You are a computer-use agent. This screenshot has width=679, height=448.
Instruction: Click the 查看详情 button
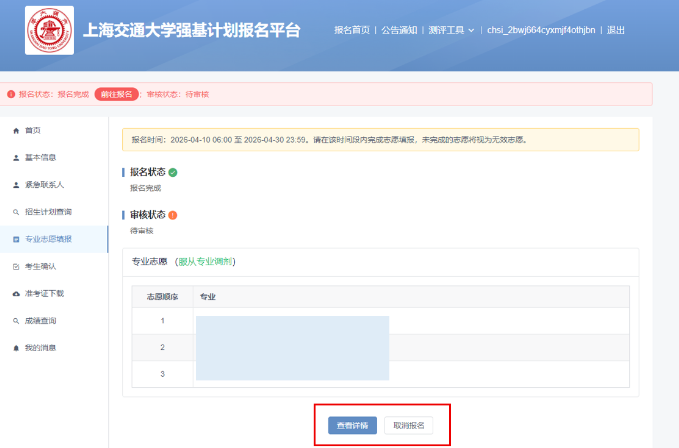click(352, 425)
